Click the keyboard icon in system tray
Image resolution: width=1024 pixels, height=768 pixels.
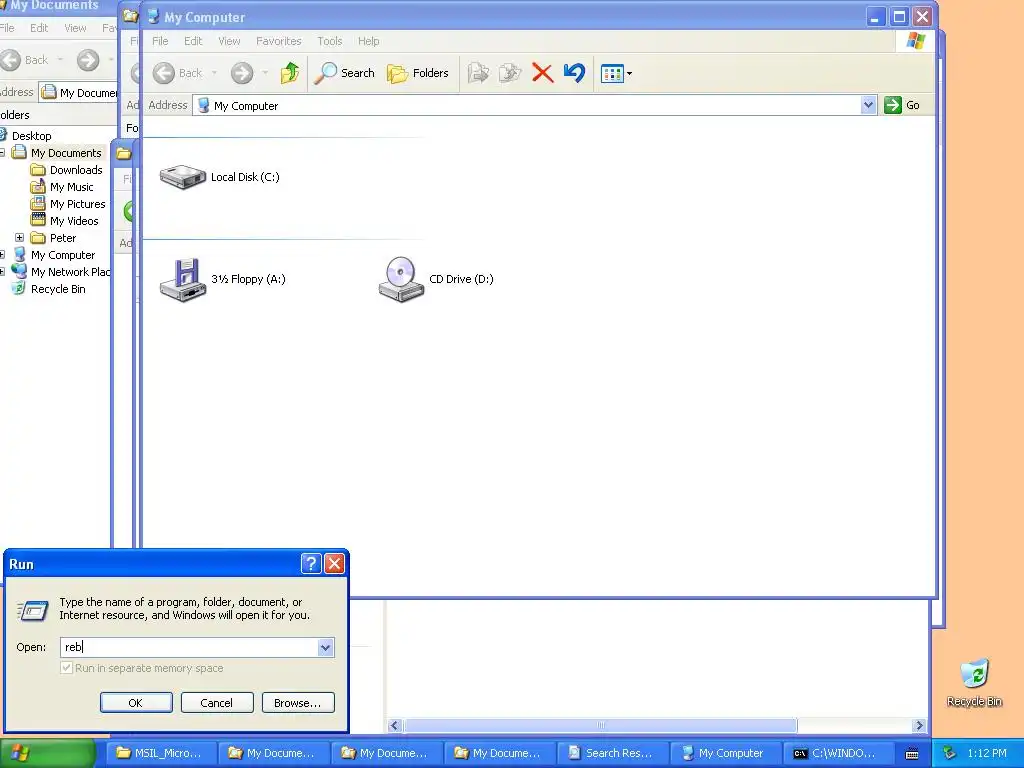tap(912, 754)
